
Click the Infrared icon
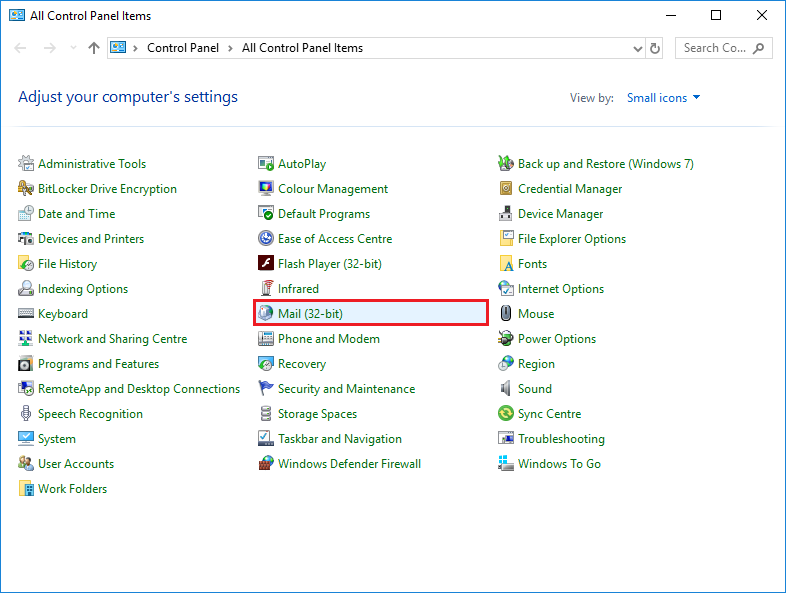[266, 289]
